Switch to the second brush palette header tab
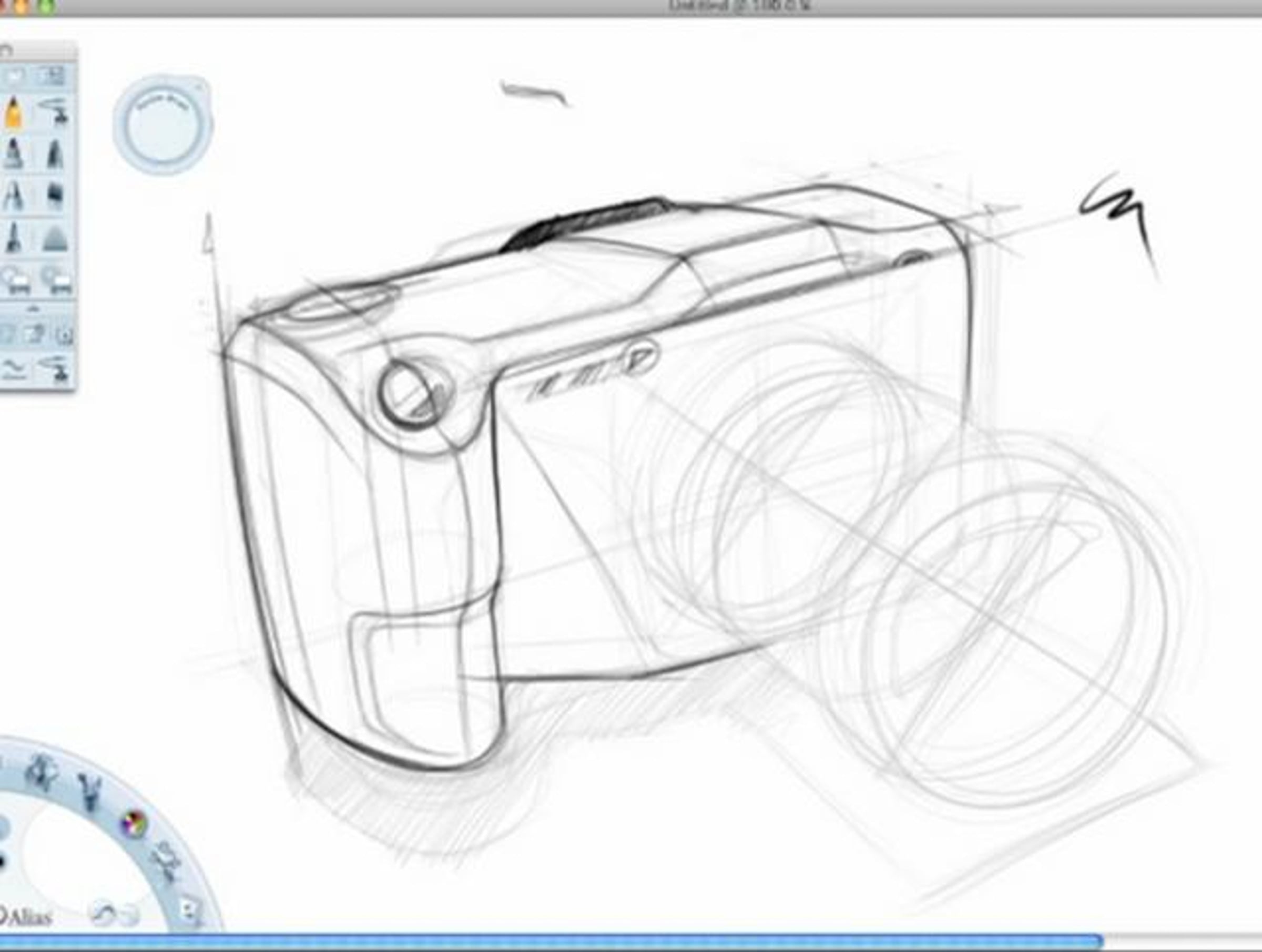 tap(53, 75)
